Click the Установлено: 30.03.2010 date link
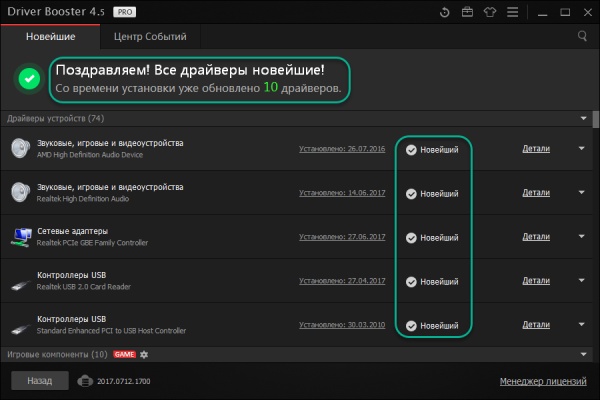 342,325
